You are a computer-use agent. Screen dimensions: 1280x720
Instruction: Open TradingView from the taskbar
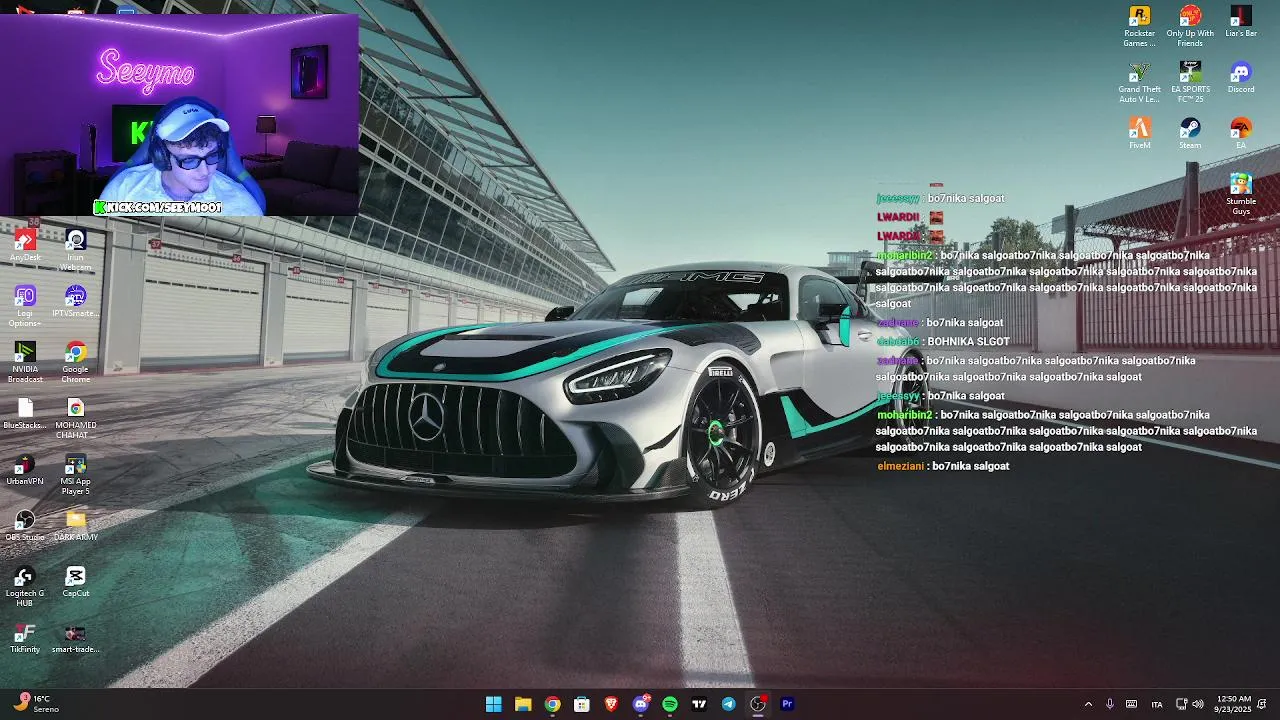click(699, 704)
